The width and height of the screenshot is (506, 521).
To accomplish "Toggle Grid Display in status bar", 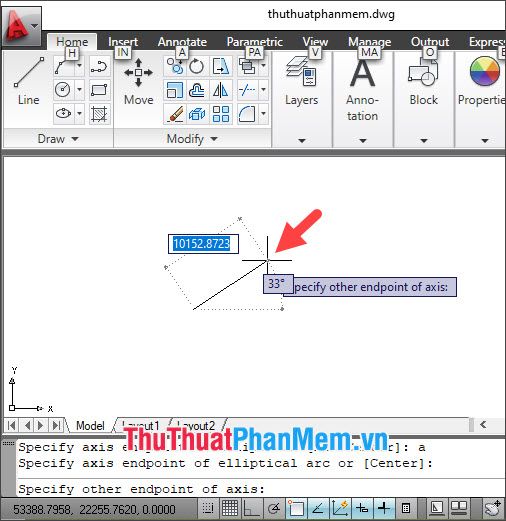I will tap(230, 508).
